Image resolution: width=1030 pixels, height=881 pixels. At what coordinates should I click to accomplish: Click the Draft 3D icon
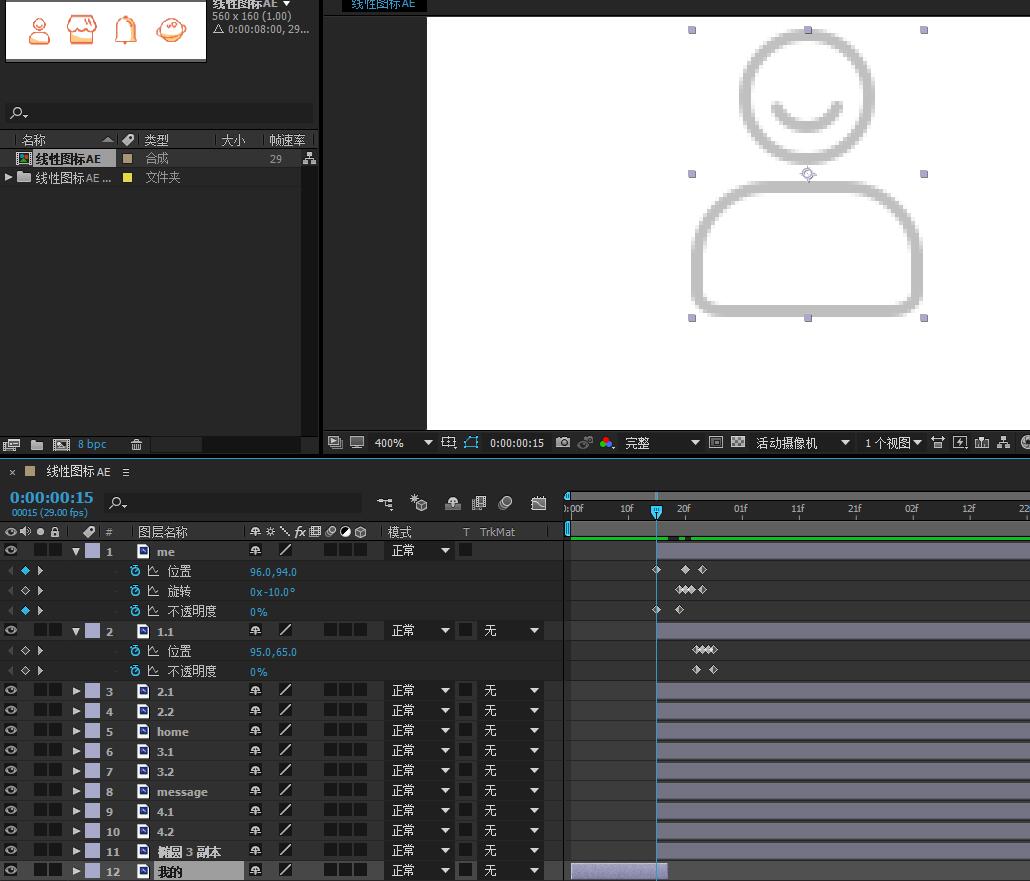(419, 503)
